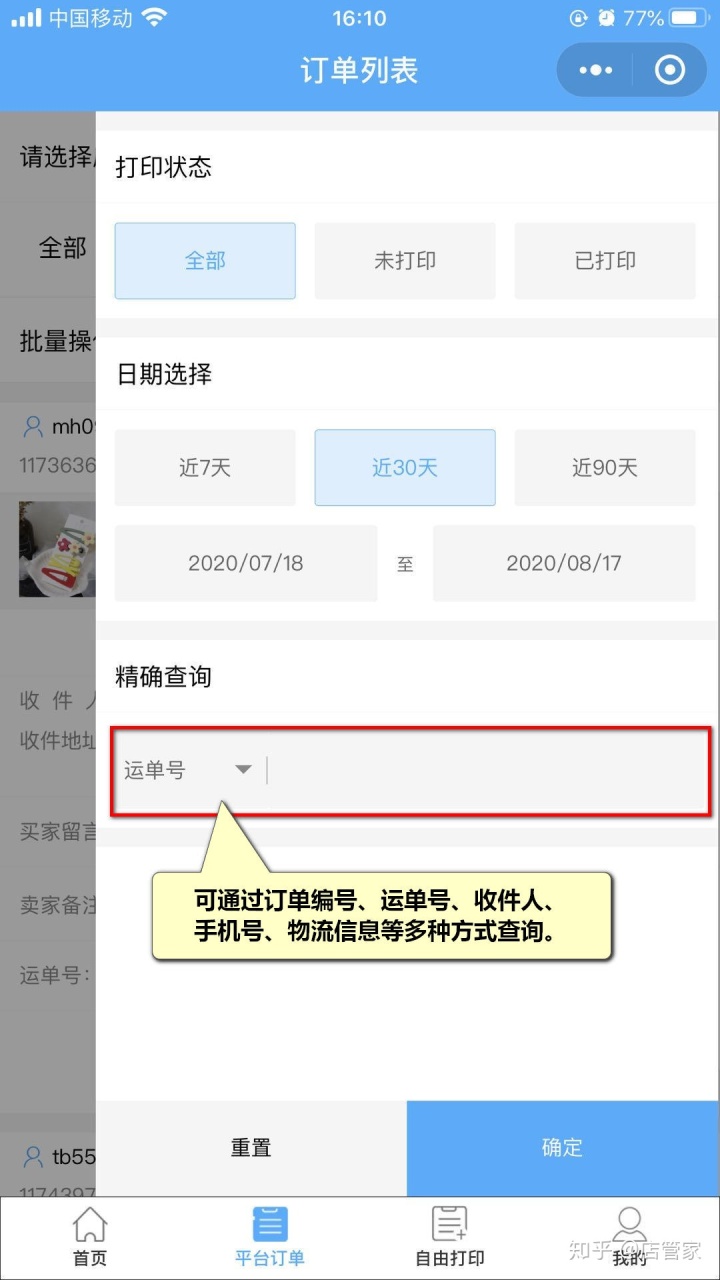Tap the user avatar icon beside mh0

pyautogui.click(x=33, y=427)
